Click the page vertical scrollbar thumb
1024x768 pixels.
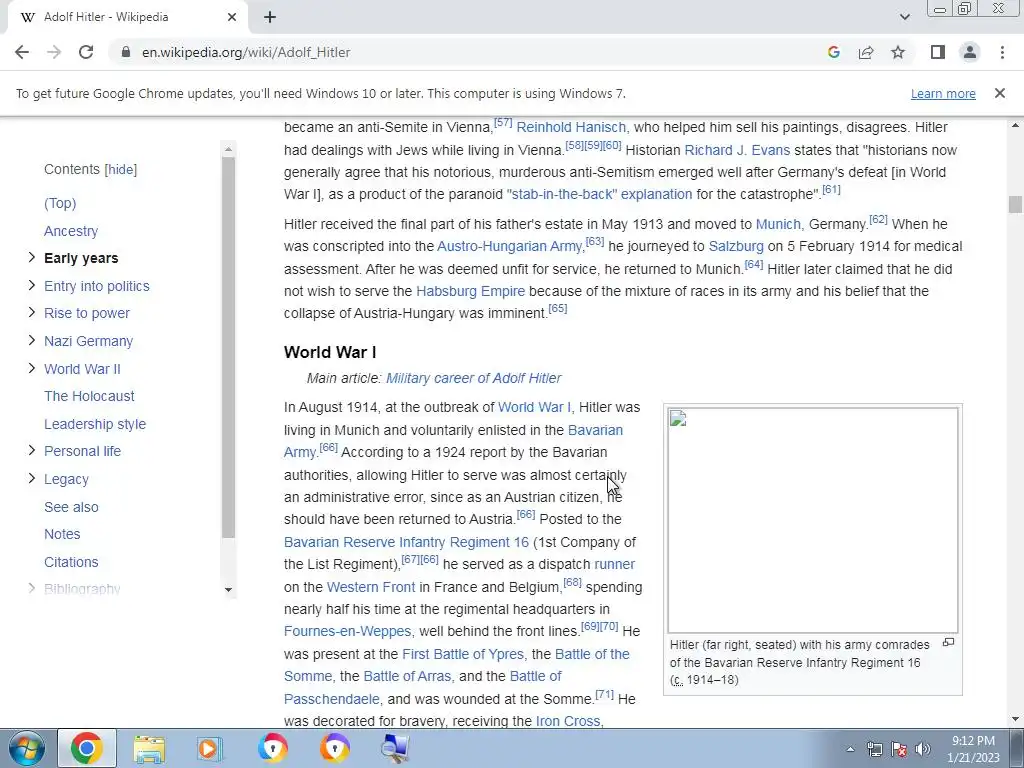pos(1014,204)
